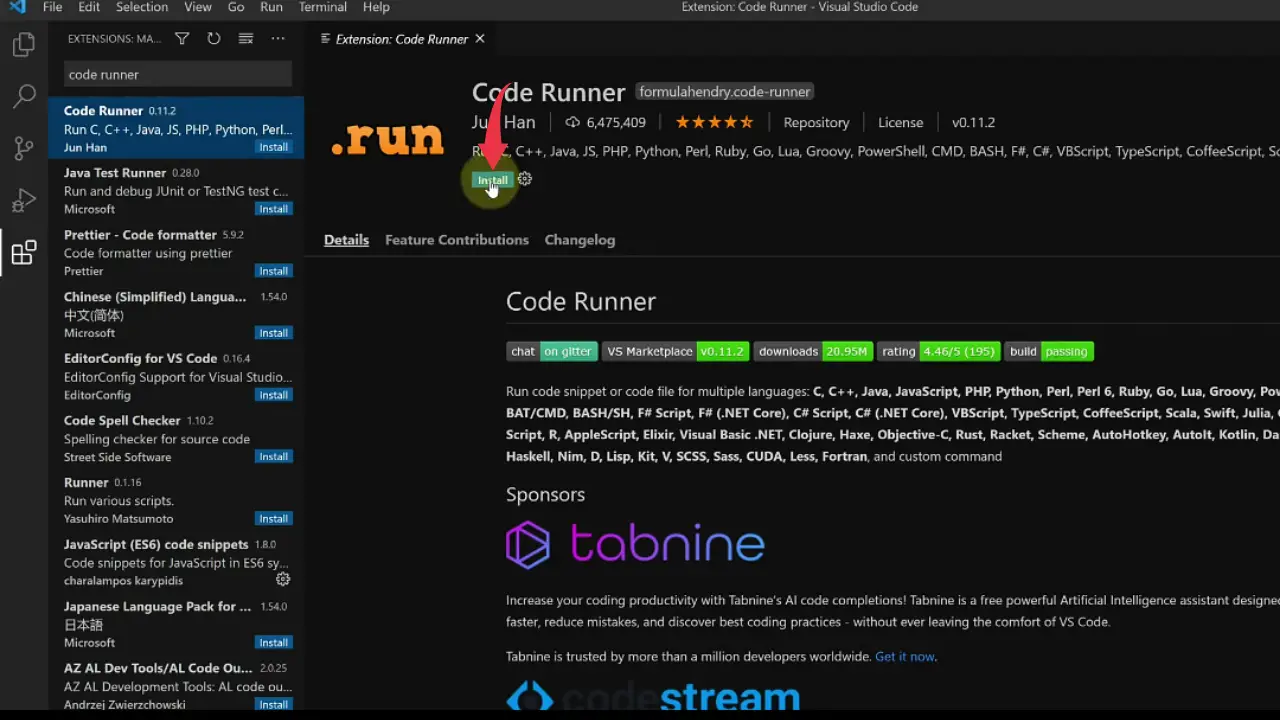
Task: Open Code Runner manage gear icon
Action: pos(525,179)
